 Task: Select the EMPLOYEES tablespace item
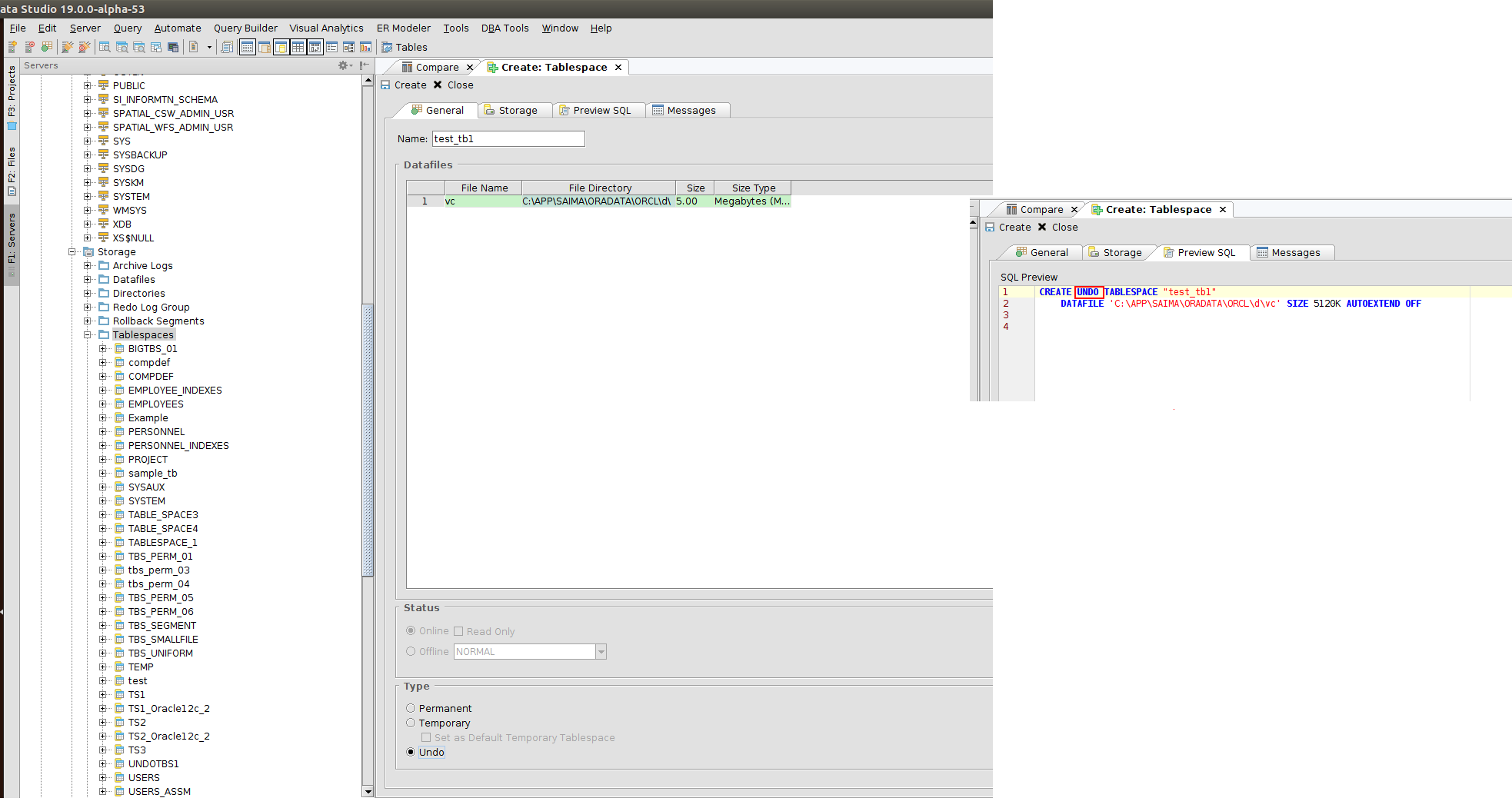pyautogui.click(x=156, y=404)
